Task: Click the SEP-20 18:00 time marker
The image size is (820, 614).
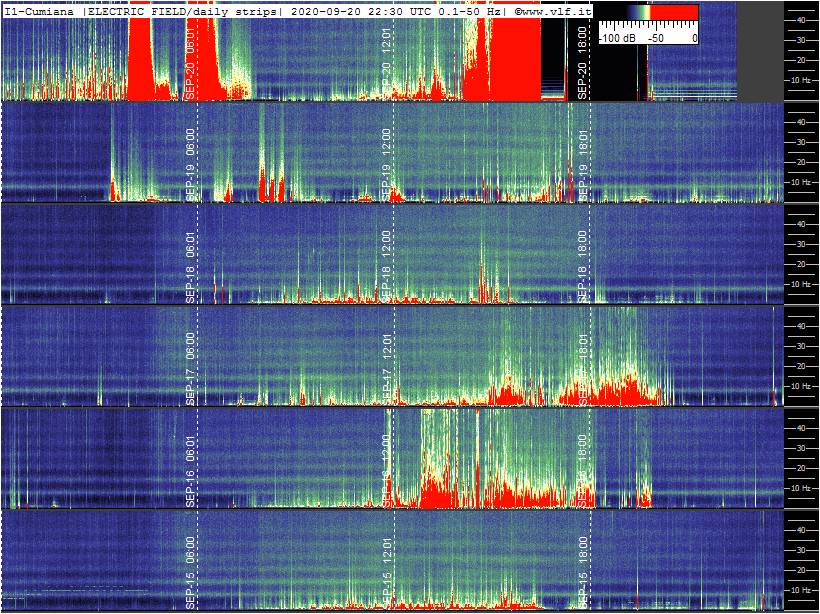Action: 583,63
